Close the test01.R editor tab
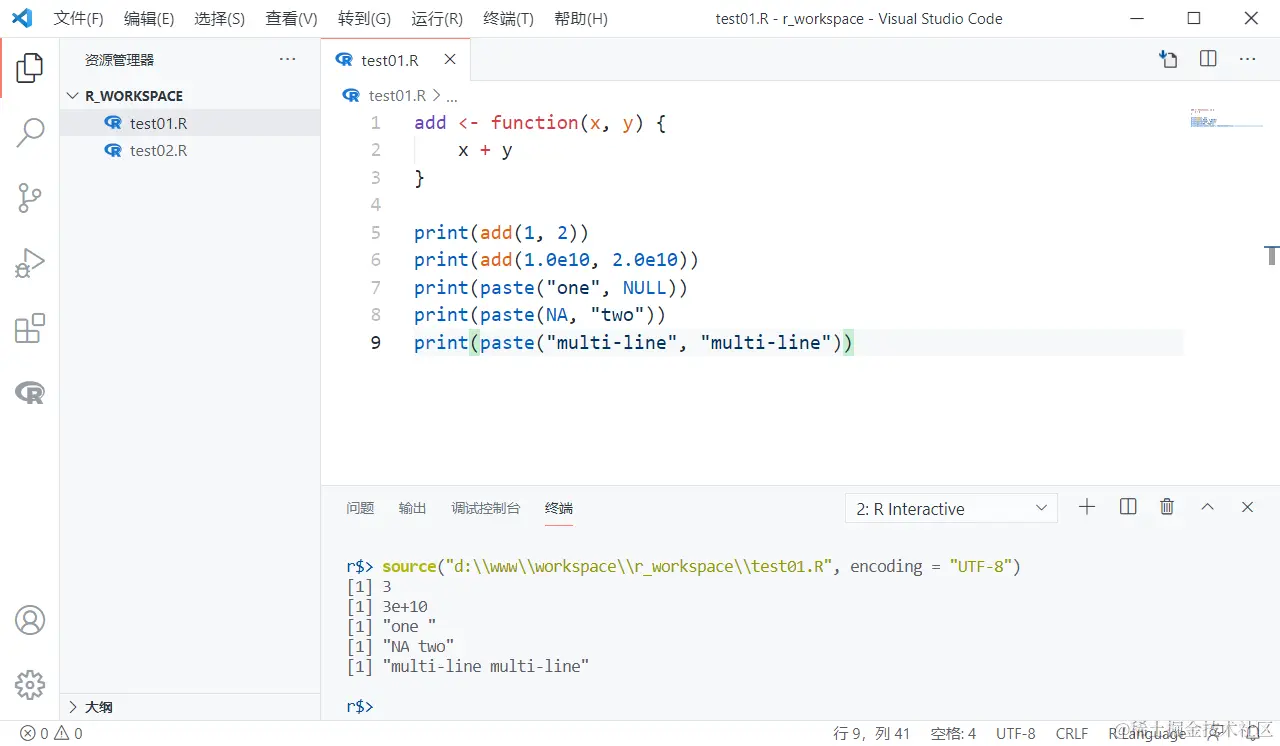The image size is (1280, 746). pyautogui.click(x=450, y=59)
